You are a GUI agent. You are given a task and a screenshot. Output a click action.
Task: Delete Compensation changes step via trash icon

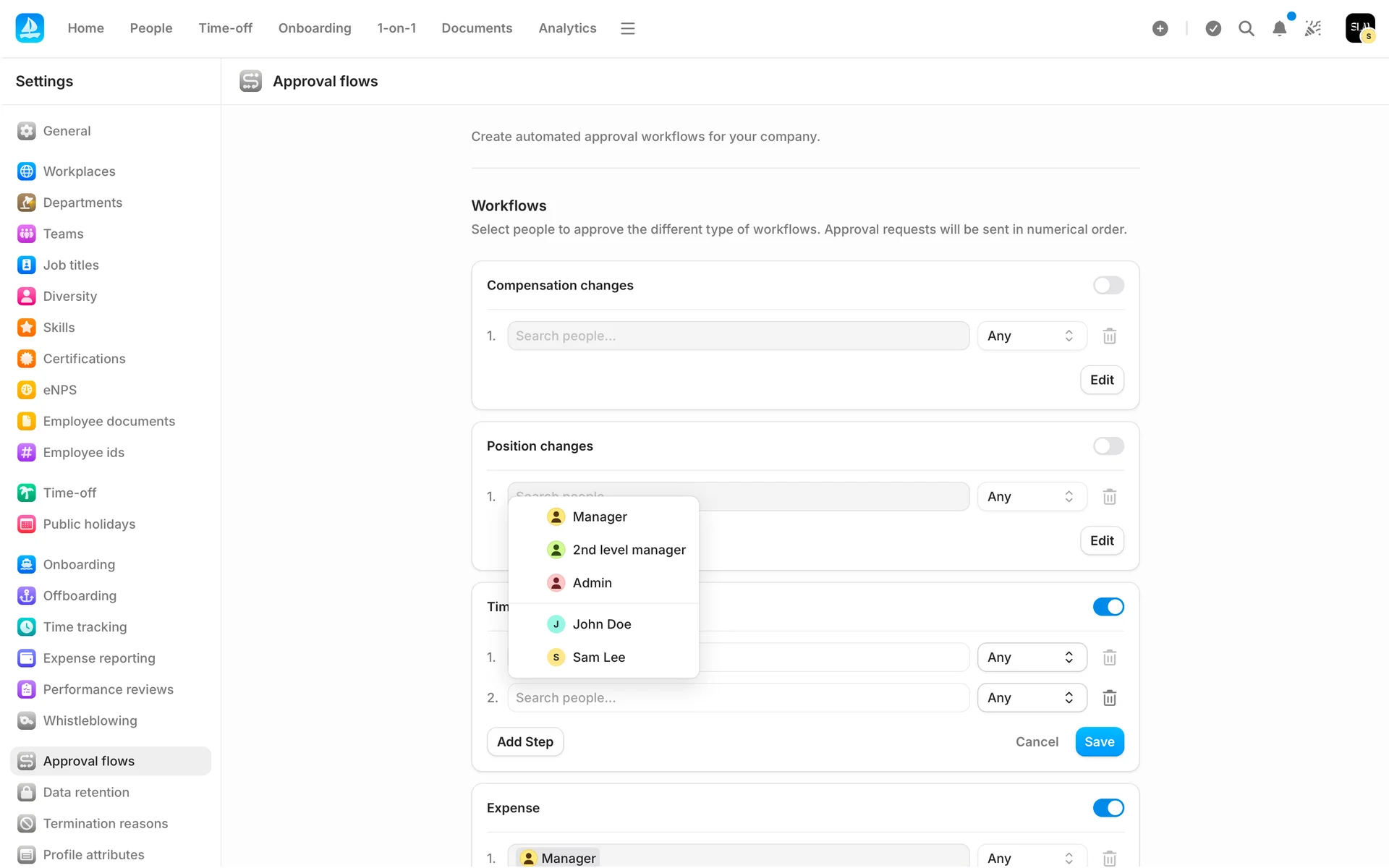click(x=1109, y=336)
